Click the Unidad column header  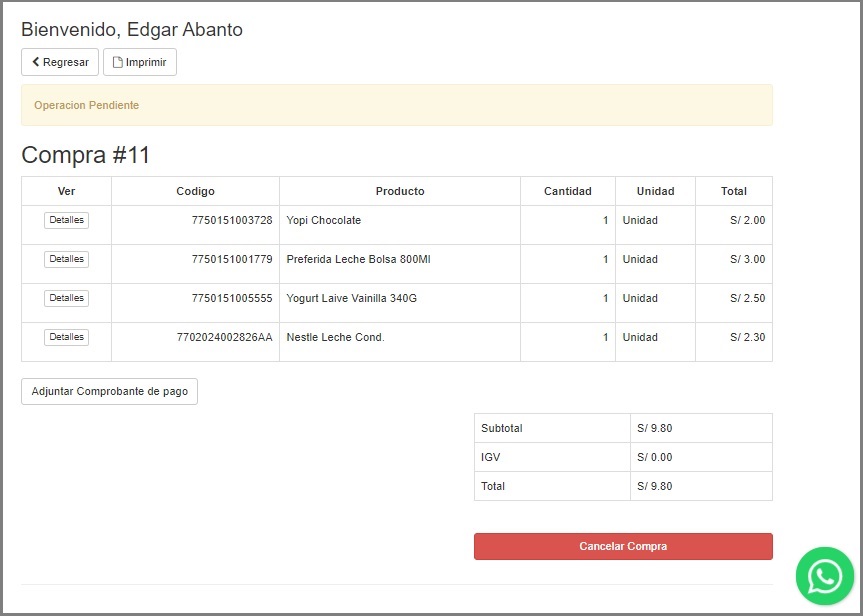click(x=656, y=191)
